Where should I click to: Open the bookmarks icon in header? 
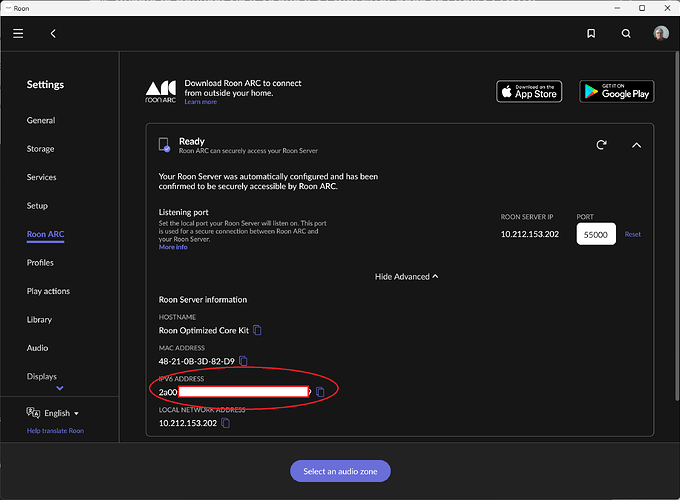click(x=591, y=33)
